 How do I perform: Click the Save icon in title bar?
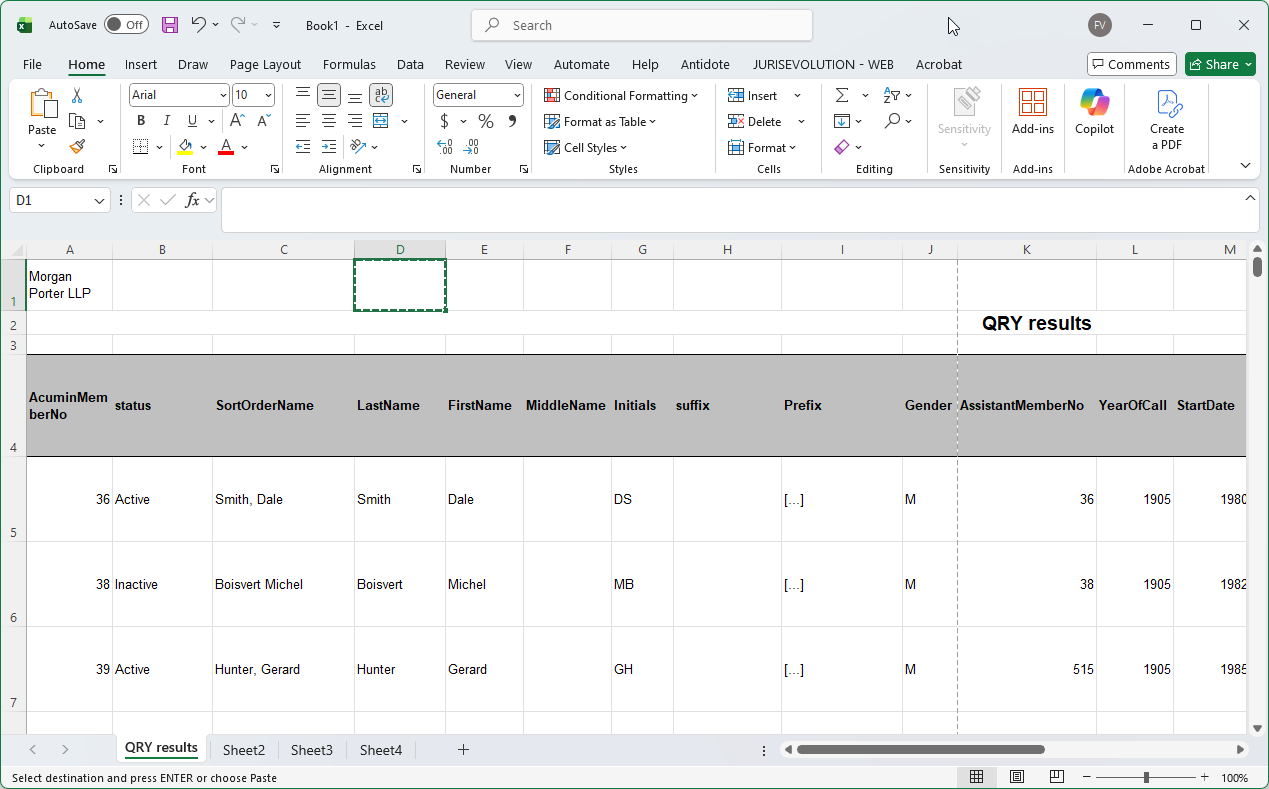[x=170, y=25]
